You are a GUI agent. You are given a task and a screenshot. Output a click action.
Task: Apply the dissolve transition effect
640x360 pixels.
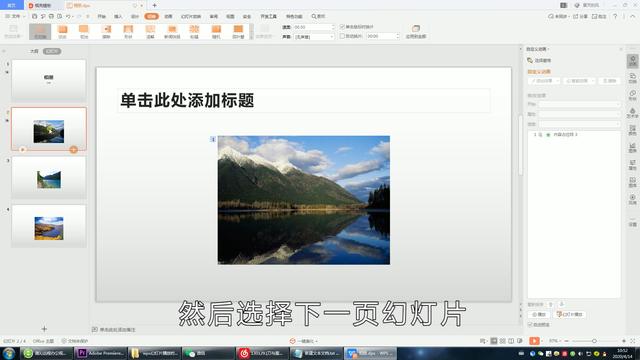(x=150, y=31)
